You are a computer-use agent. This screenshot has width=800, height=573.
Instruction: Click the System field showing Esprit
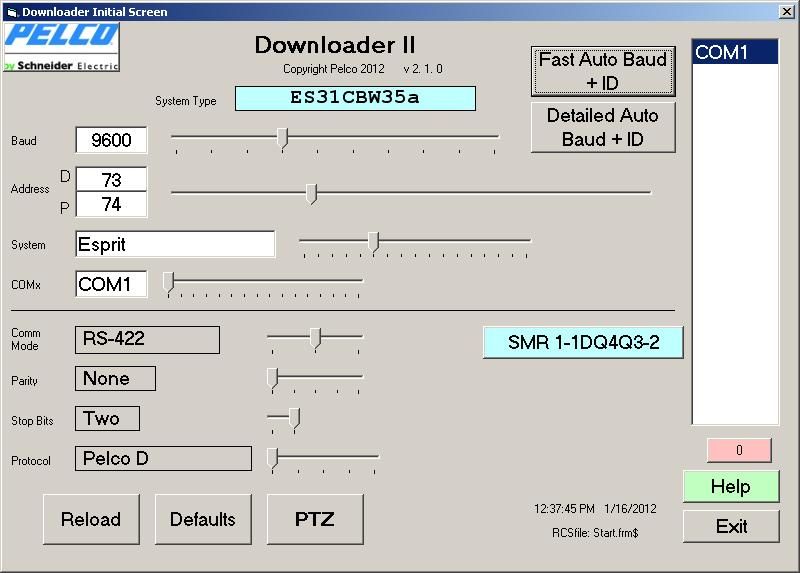click(175, 244)
